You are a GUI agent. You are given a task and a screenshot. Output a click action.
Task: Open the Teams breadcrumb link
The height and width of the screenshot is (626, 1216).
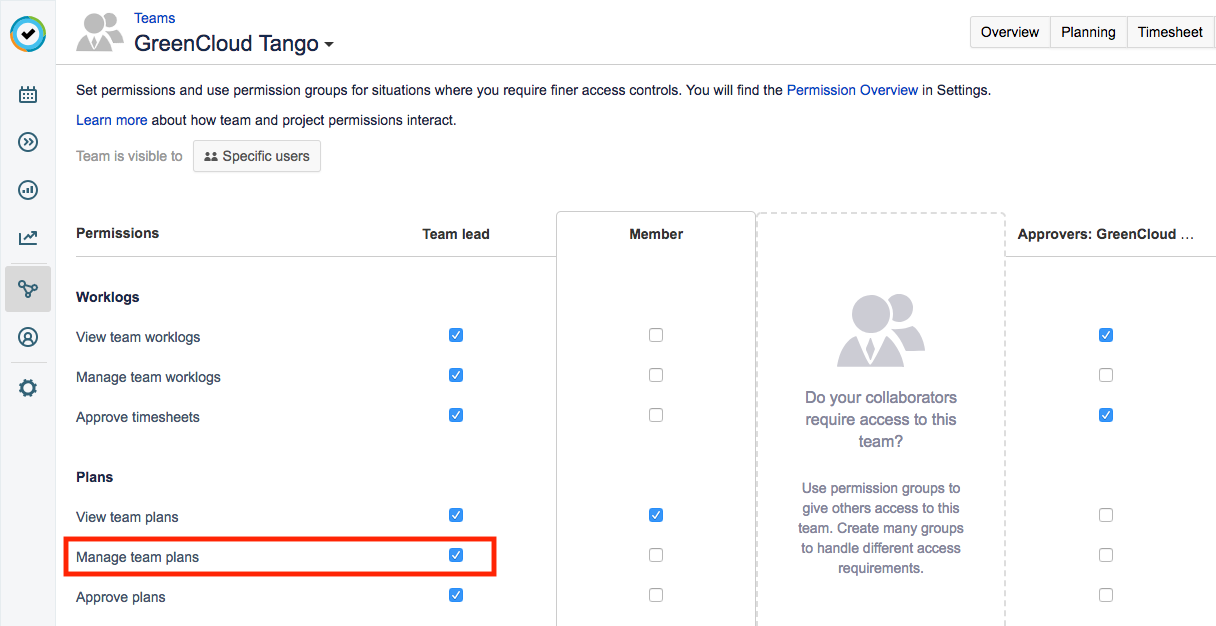click(155, 17)
